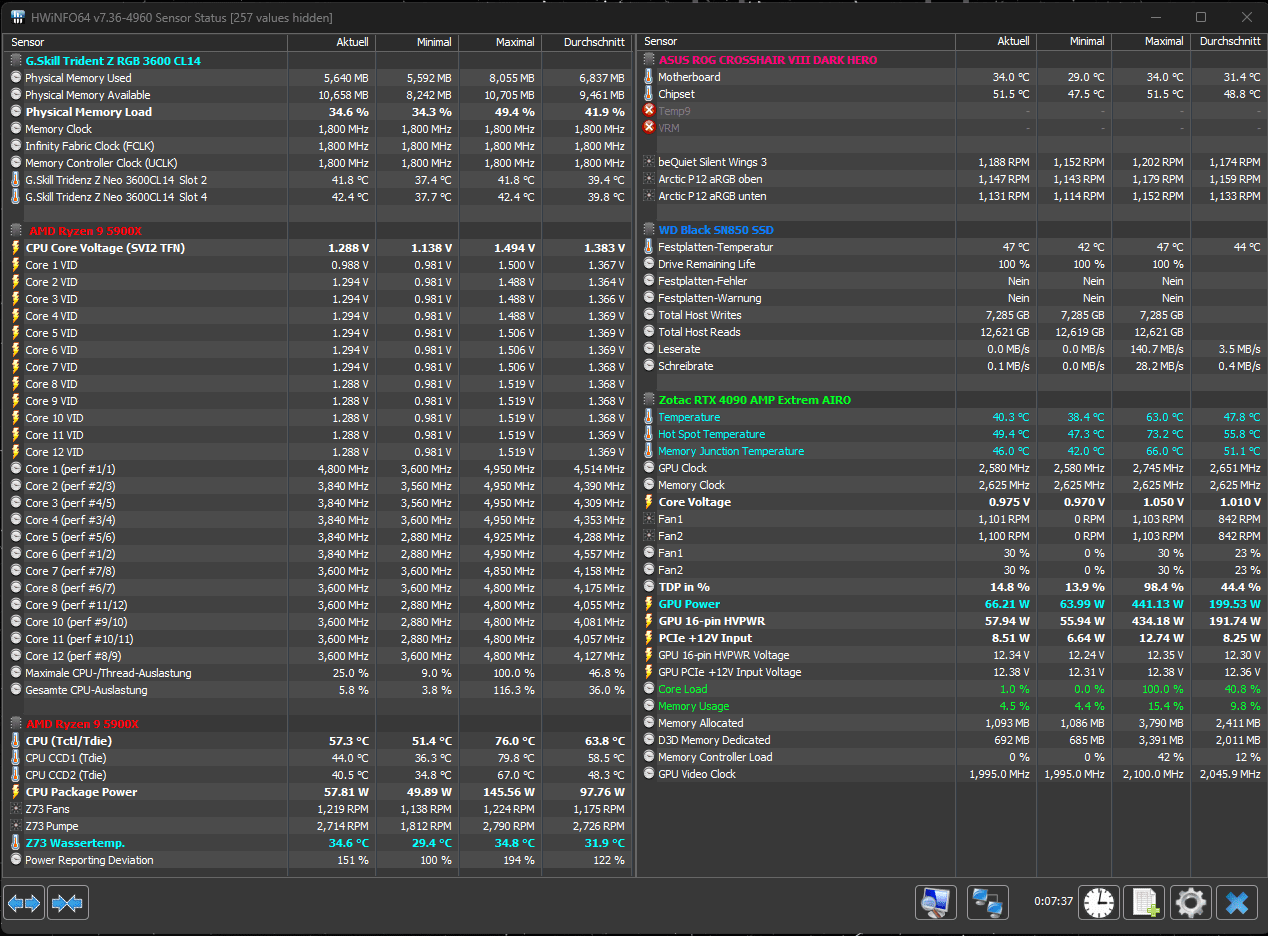Select the Core 1 (perf #1/1) row
Viewport: 1268px width, 936px height.
(x=319, y=469)
